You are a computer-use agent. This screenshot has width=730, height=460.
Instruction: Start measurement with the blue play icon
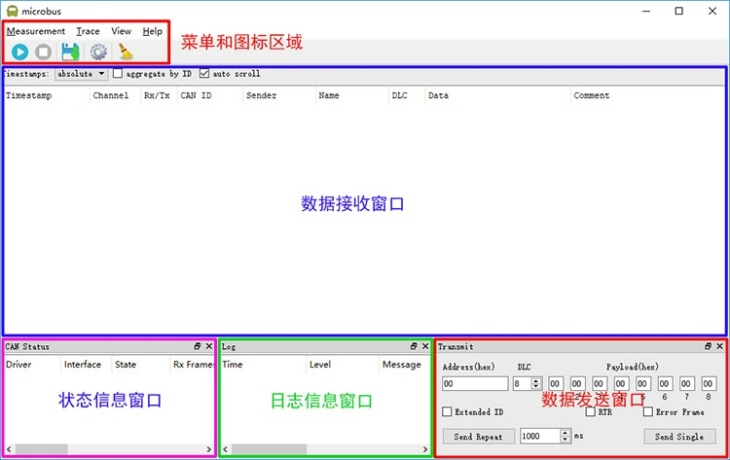pyautogui.click(x=20, y=52)
